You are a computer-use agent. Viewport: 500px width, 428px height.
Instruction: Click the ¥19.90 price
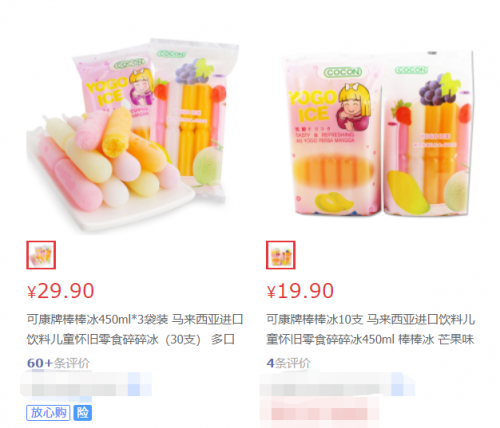pyautogui.click(x=300, y=291)
